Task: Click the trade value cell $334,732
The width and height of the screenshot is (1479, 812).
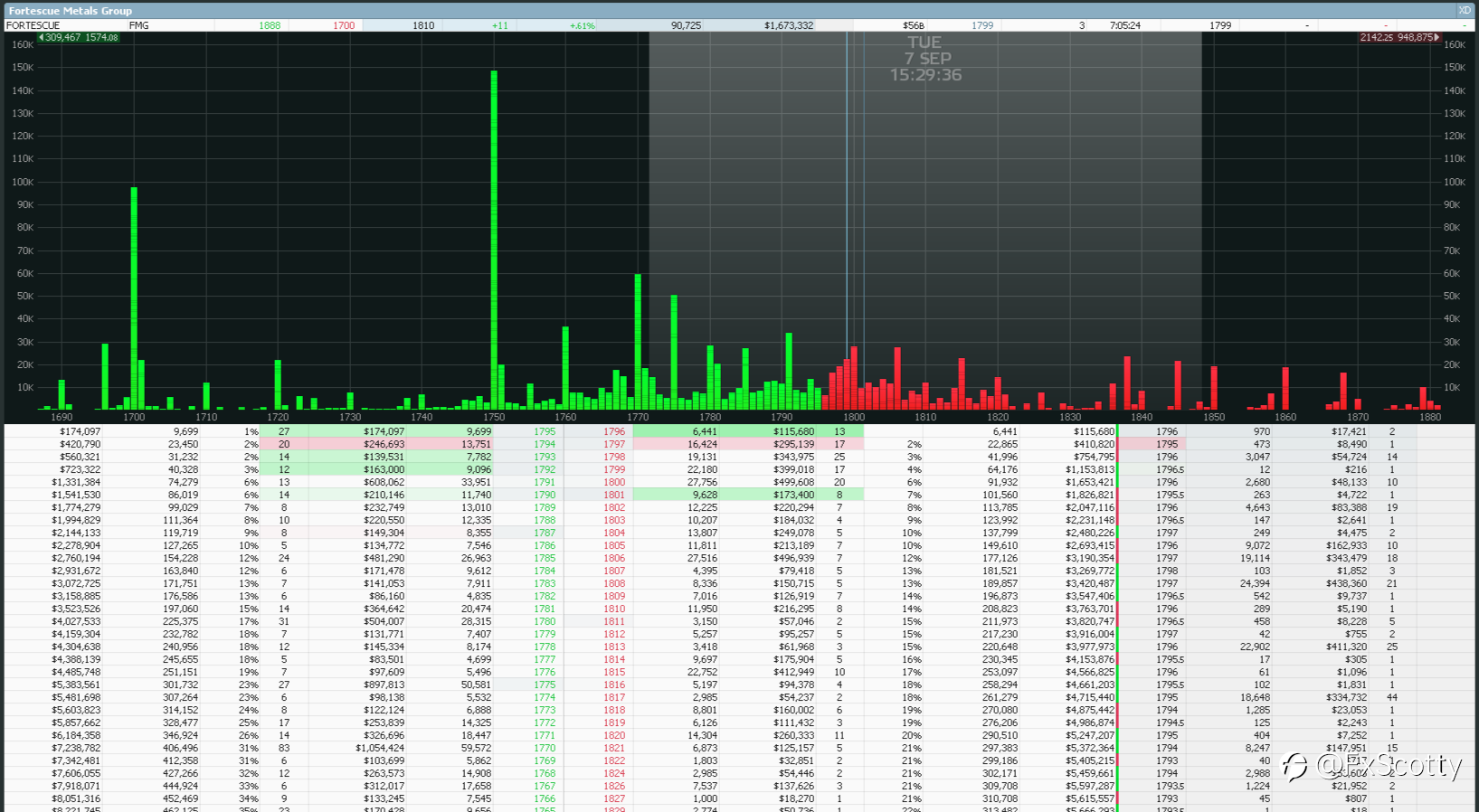Action: coord(1346,697)
